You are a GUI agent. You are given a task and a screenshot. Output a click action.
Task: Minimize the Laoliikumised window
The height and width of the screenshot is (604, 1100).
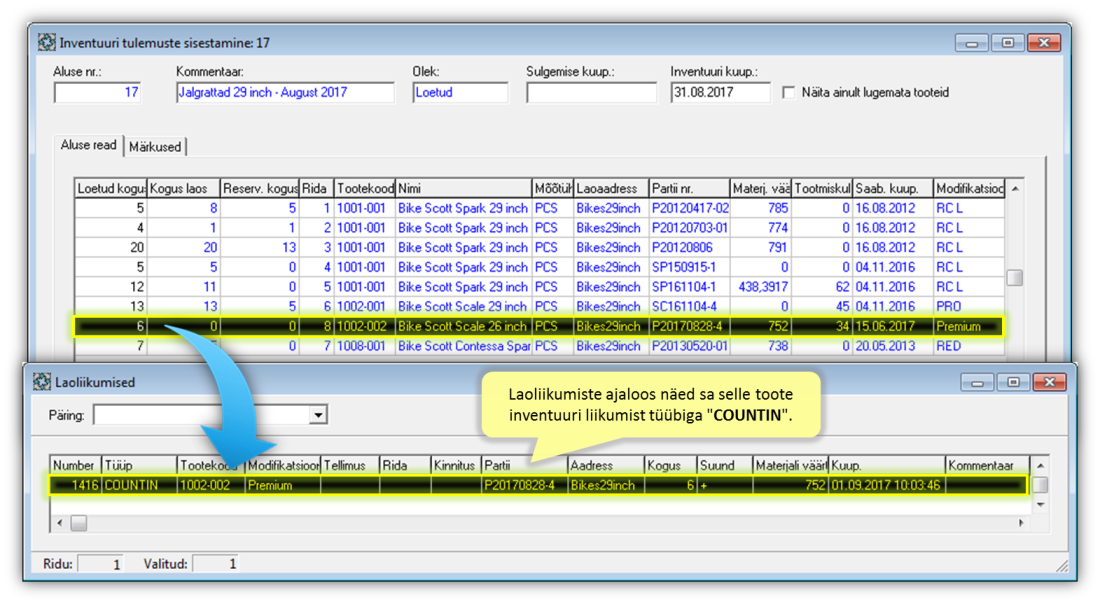977,382
